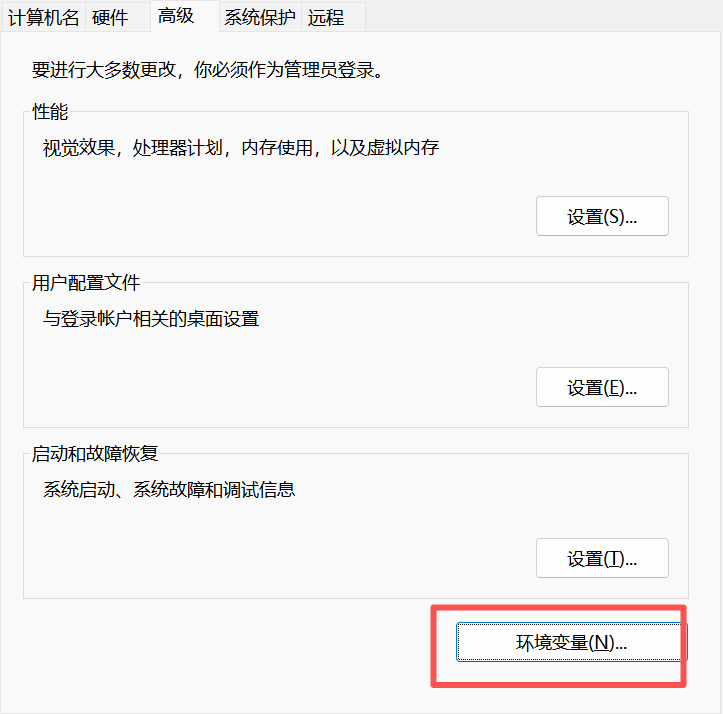Click the administrator login notice text

click(208, 71)
